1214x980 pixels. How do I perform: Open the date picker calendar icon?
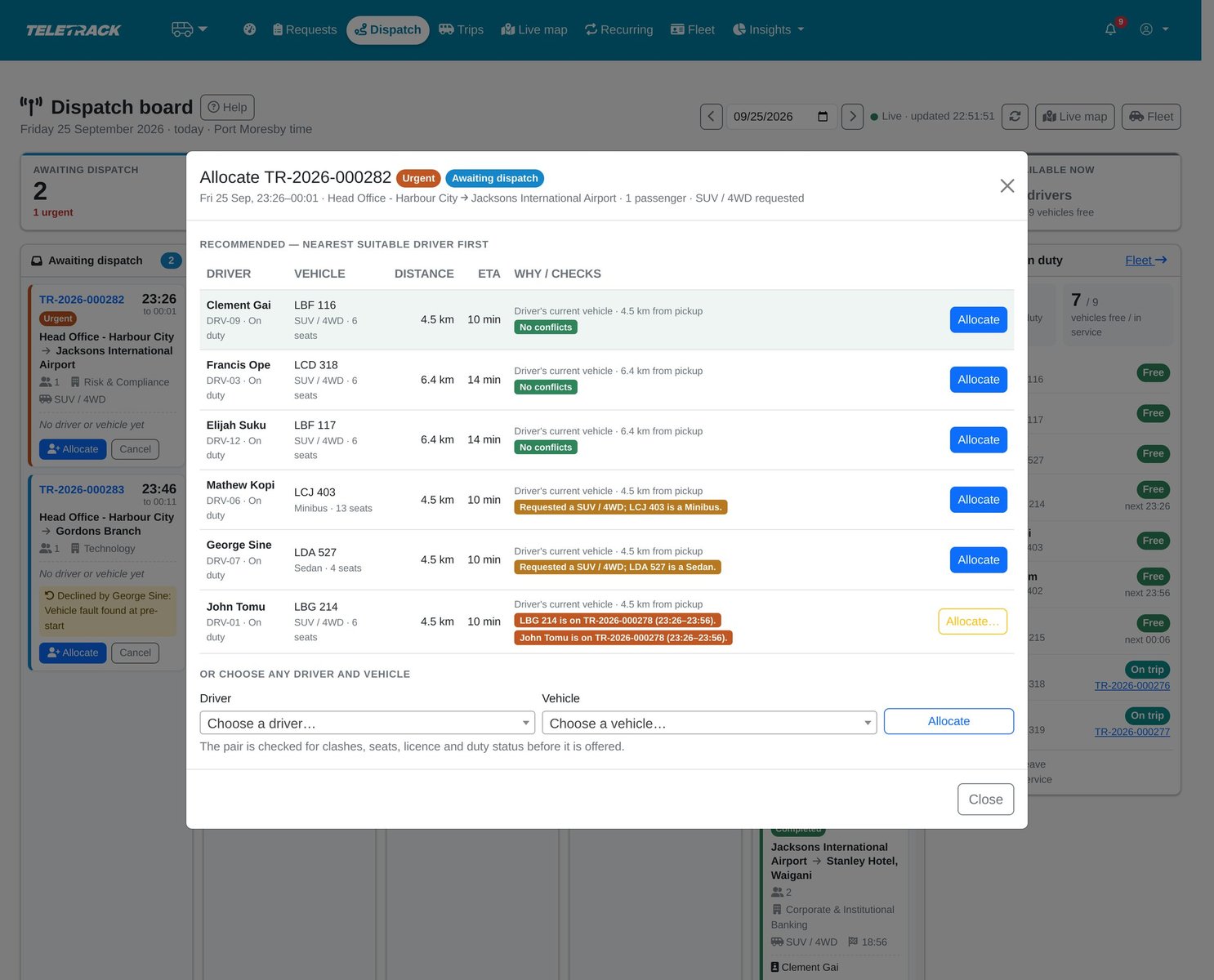coord(823,116)
